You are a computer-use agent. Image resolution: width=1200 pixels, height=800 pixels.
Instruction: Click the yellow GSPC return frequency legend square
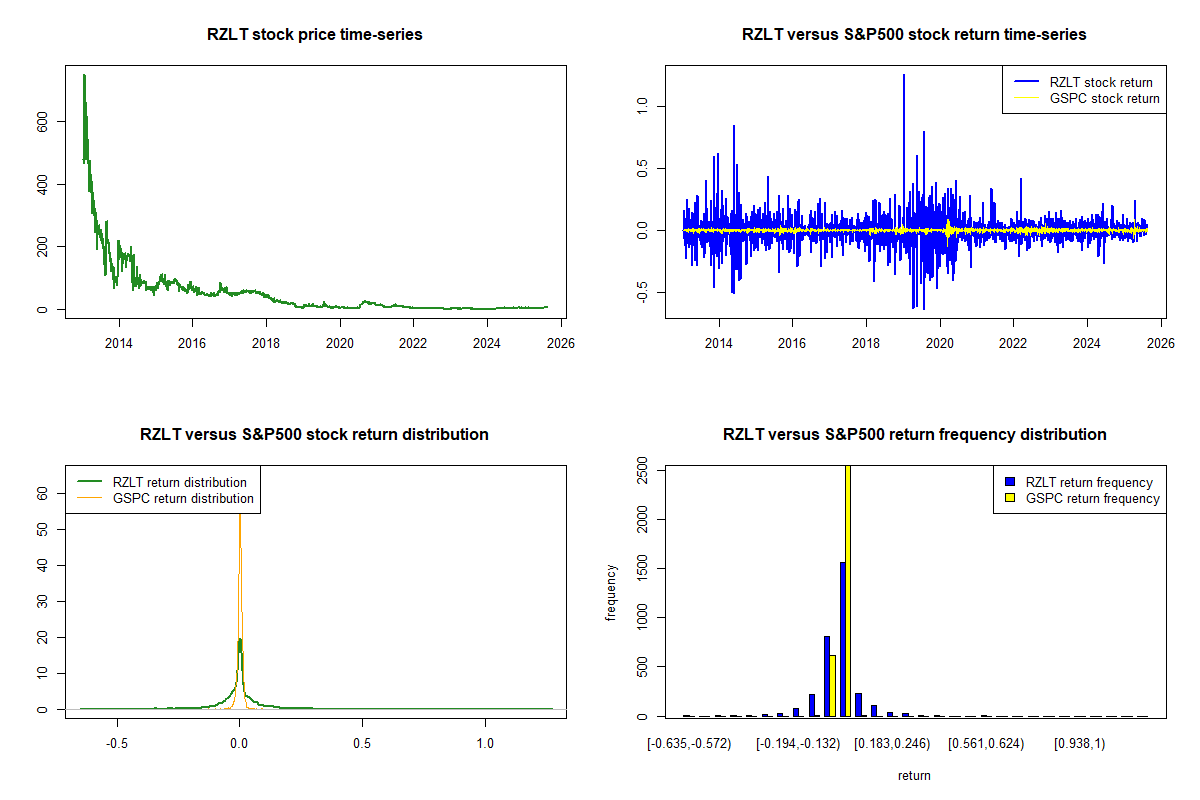1008,498
